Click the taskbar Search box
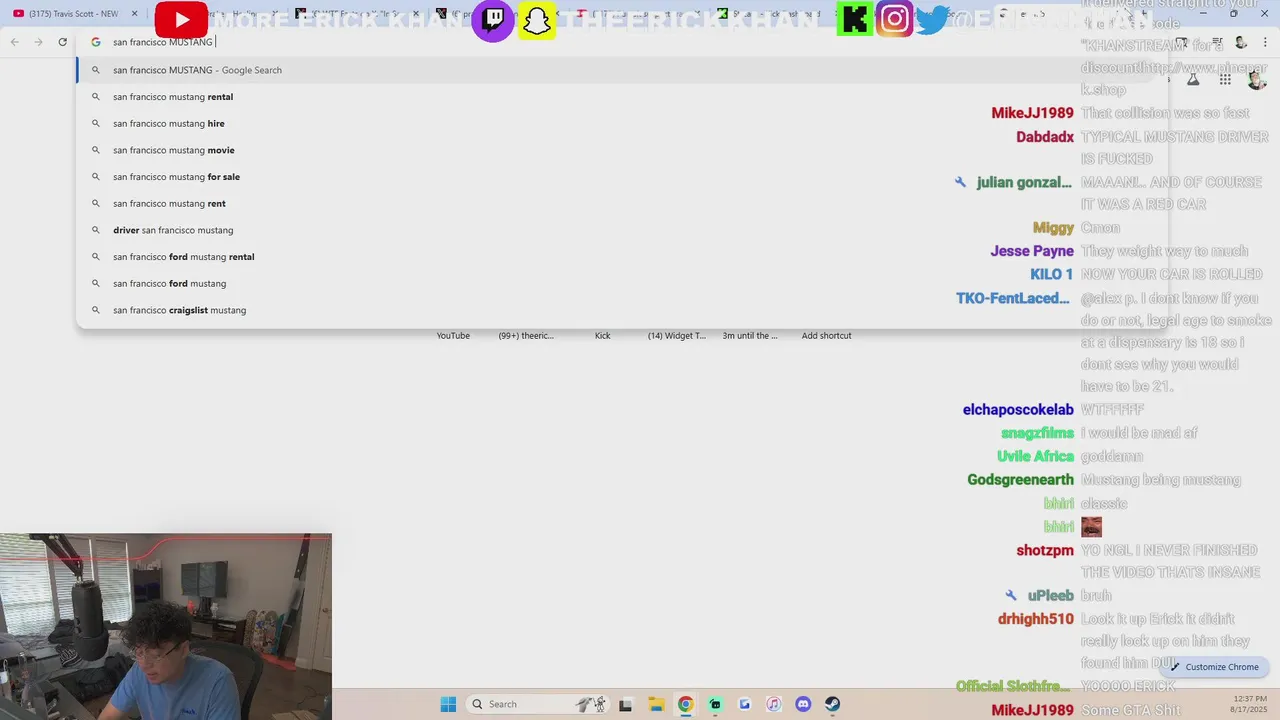1280x720 pixels. (536, 704)
